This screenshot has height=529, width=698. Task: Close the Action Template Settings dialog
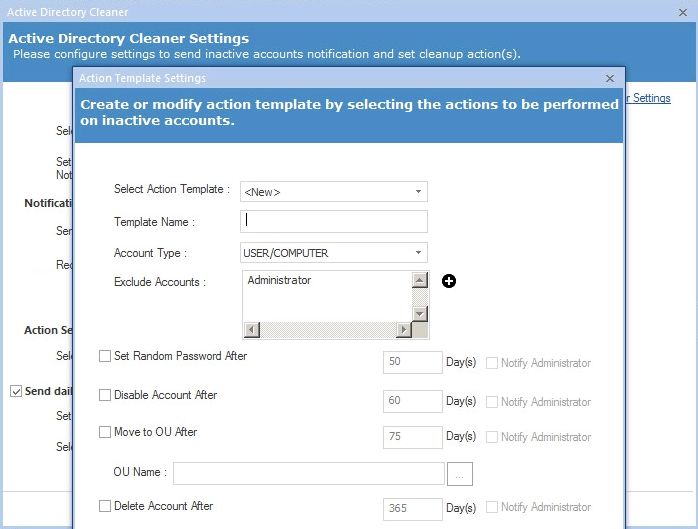[610, 78]
